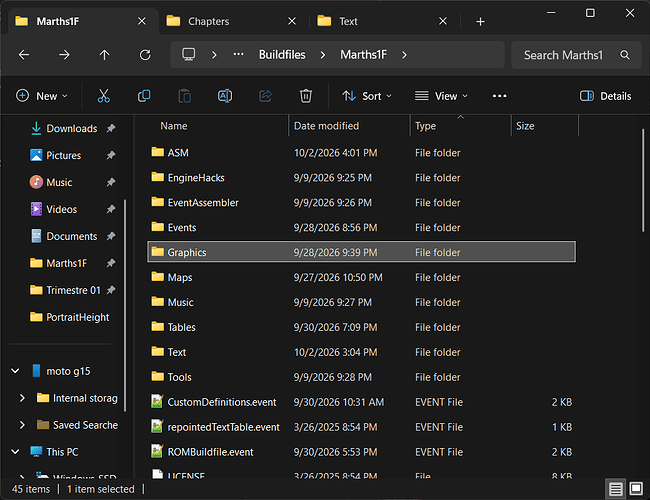Click the Rename icon in toolbar
This screenshot has width=650, height=500.
point(225,96)
